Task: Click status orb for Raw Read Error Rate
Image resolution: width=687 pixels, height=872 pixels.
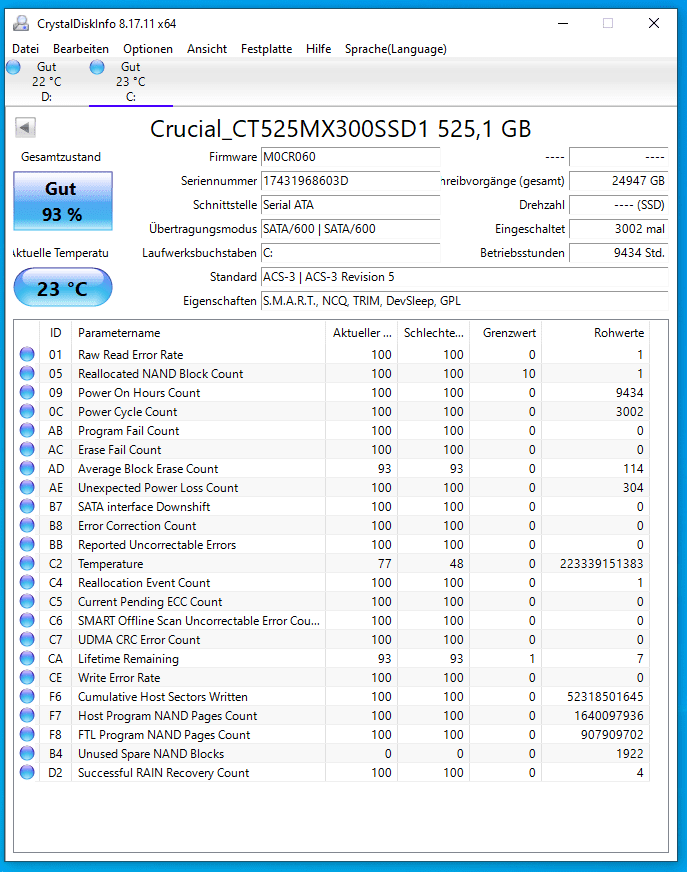Action: 27,354
